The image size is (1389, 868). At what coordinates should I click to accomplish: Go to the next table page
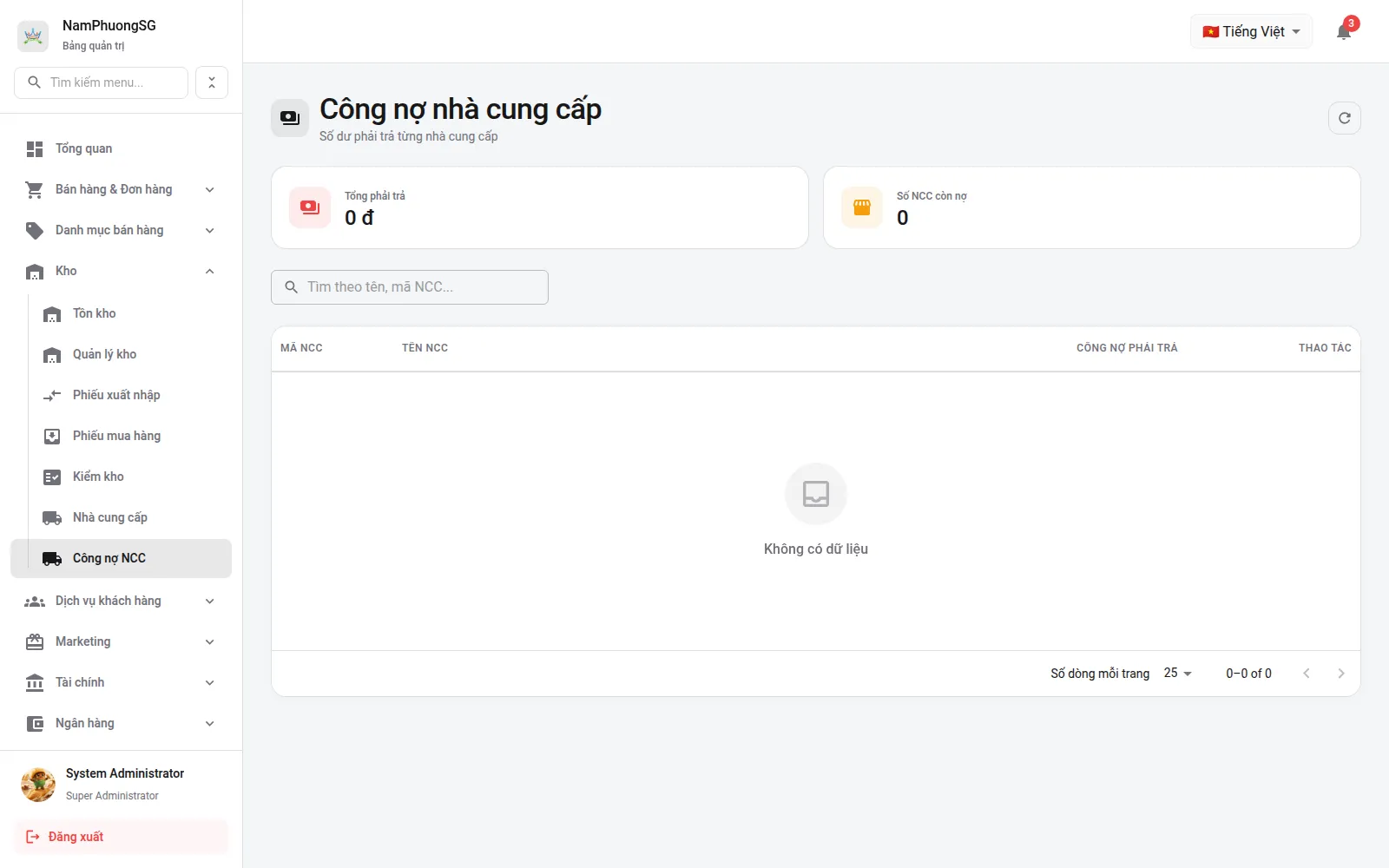[x=1341, y=674]
